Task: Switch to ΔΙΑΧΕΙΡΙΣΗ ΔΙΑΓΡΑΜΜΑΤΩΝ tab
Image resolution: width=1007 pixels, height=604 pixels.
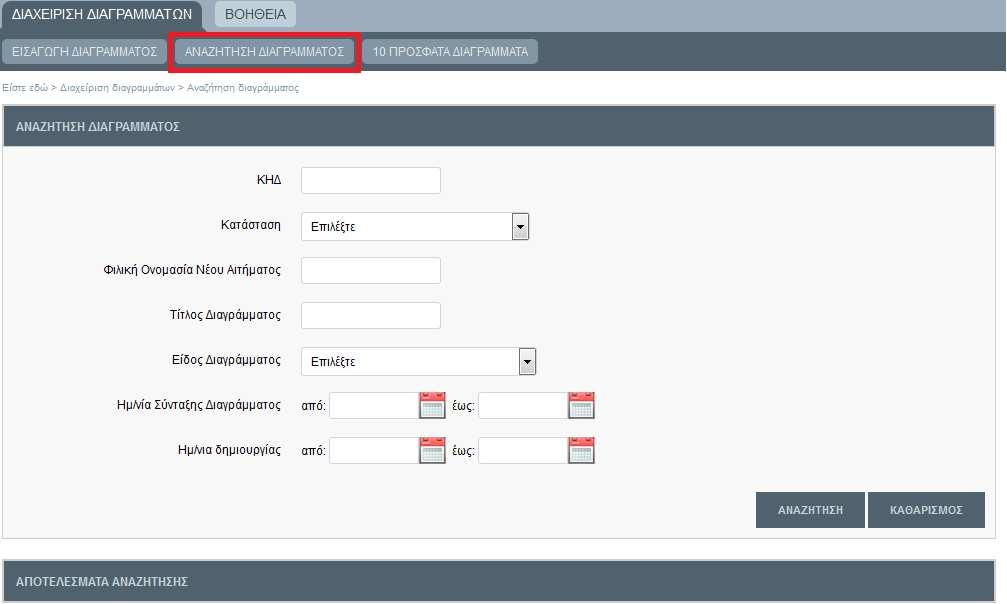Action: (x=101, y=15)
